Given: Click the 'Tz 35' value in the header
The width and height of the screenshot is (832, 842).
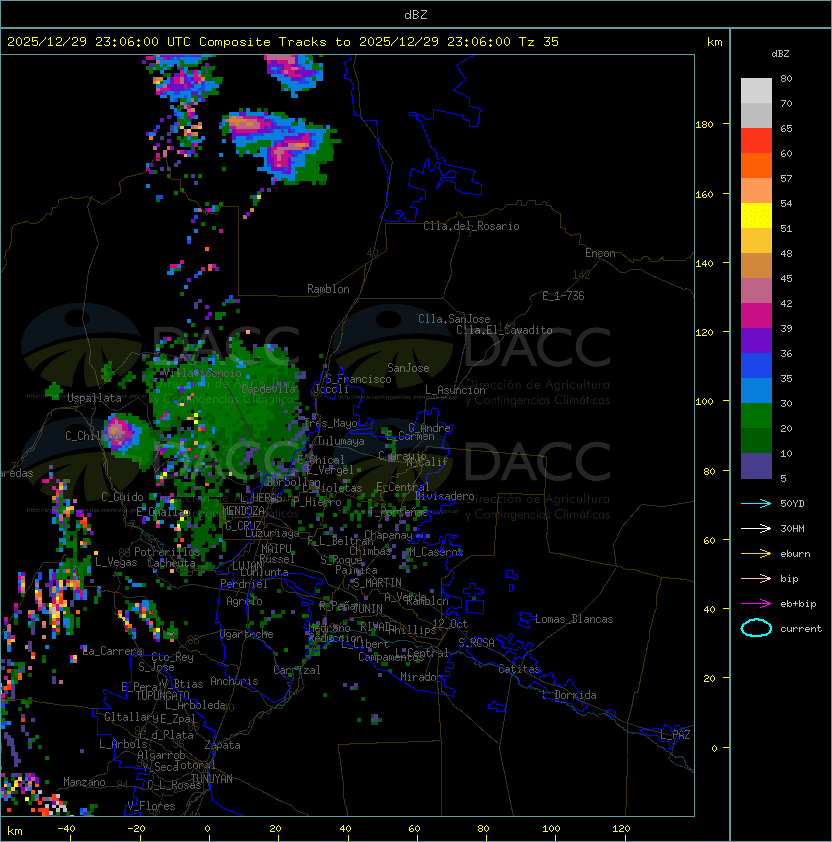Looking at the screenshot, I should click(x=539, y=42).
